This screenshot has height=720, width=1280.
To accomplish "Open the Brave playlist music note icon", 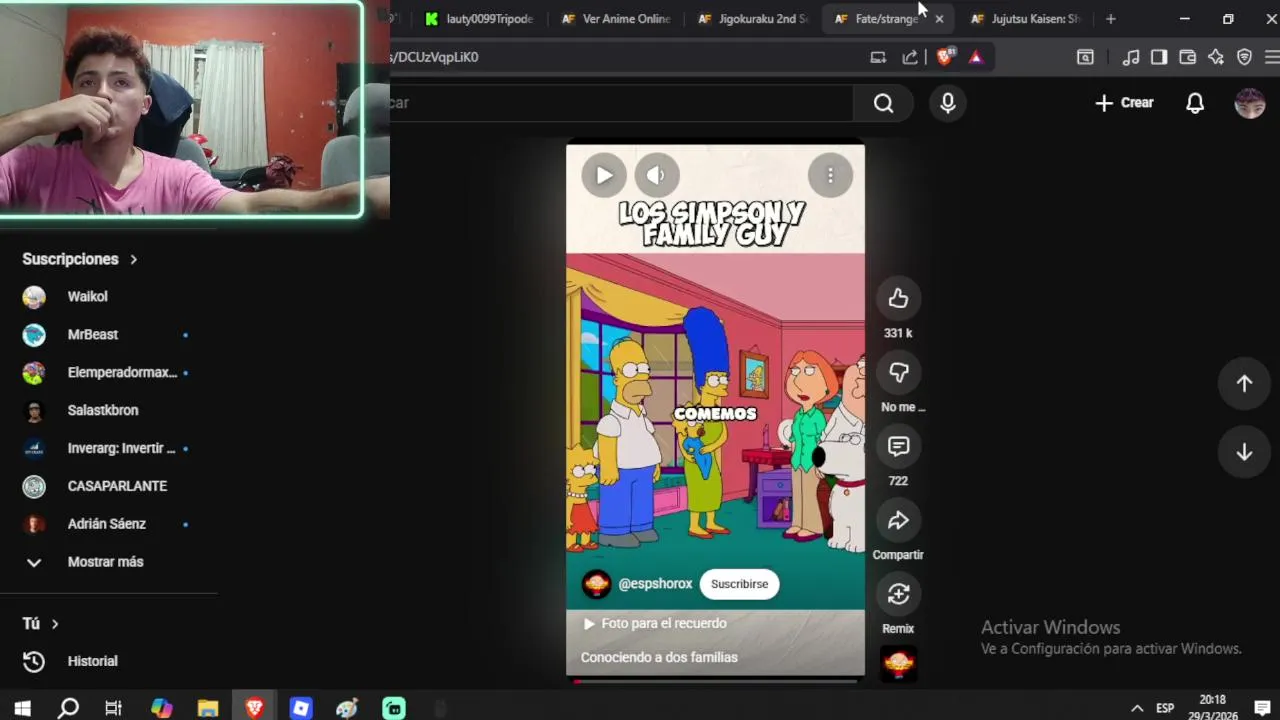I will pyautogui.click(x=1131, y=57).
